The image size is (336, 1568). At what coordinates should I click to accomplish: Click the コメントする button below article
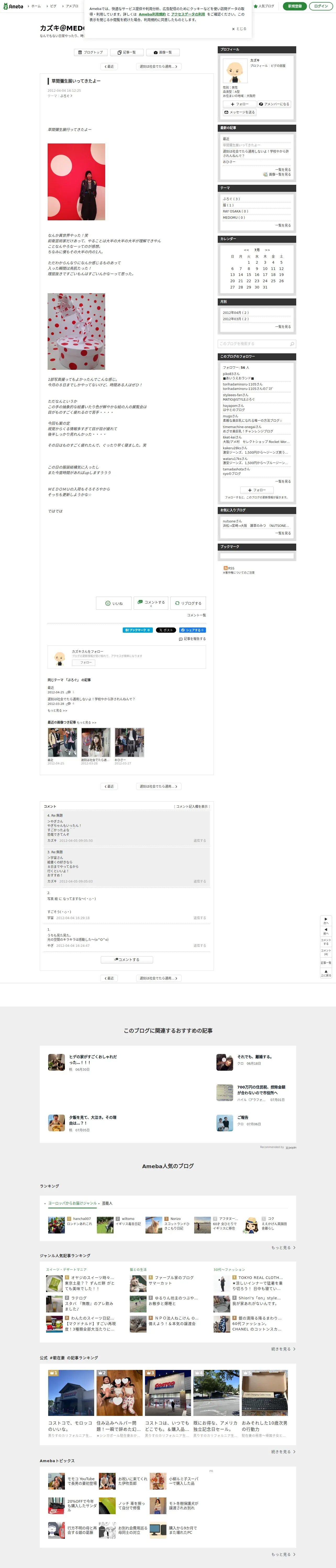click(151, 603)
